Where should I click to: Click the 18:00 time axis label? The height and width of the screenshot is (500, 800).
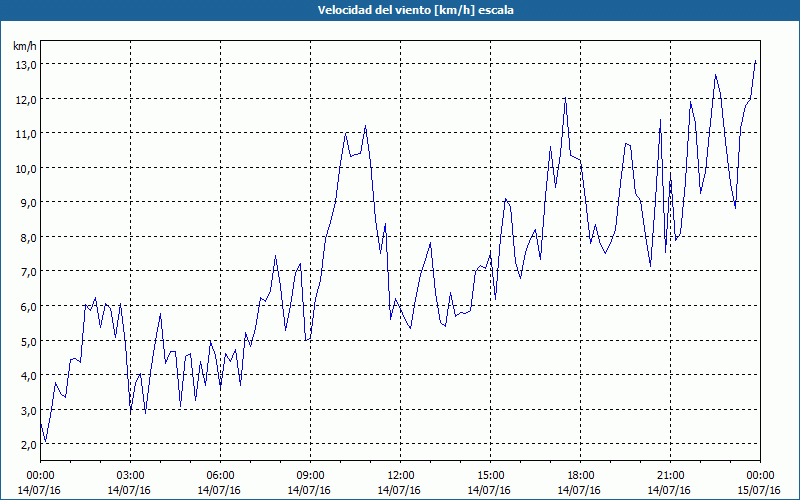[580, 476]
